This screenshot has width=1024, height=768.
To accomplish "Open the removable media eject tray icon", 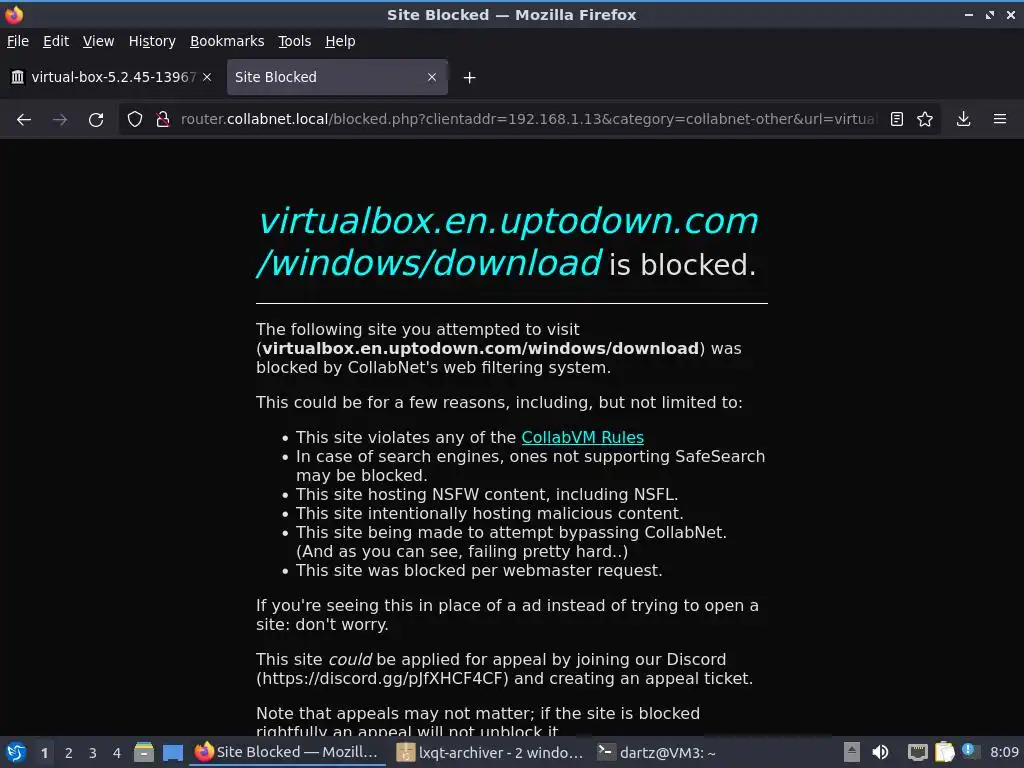I will tap(852, 752).
